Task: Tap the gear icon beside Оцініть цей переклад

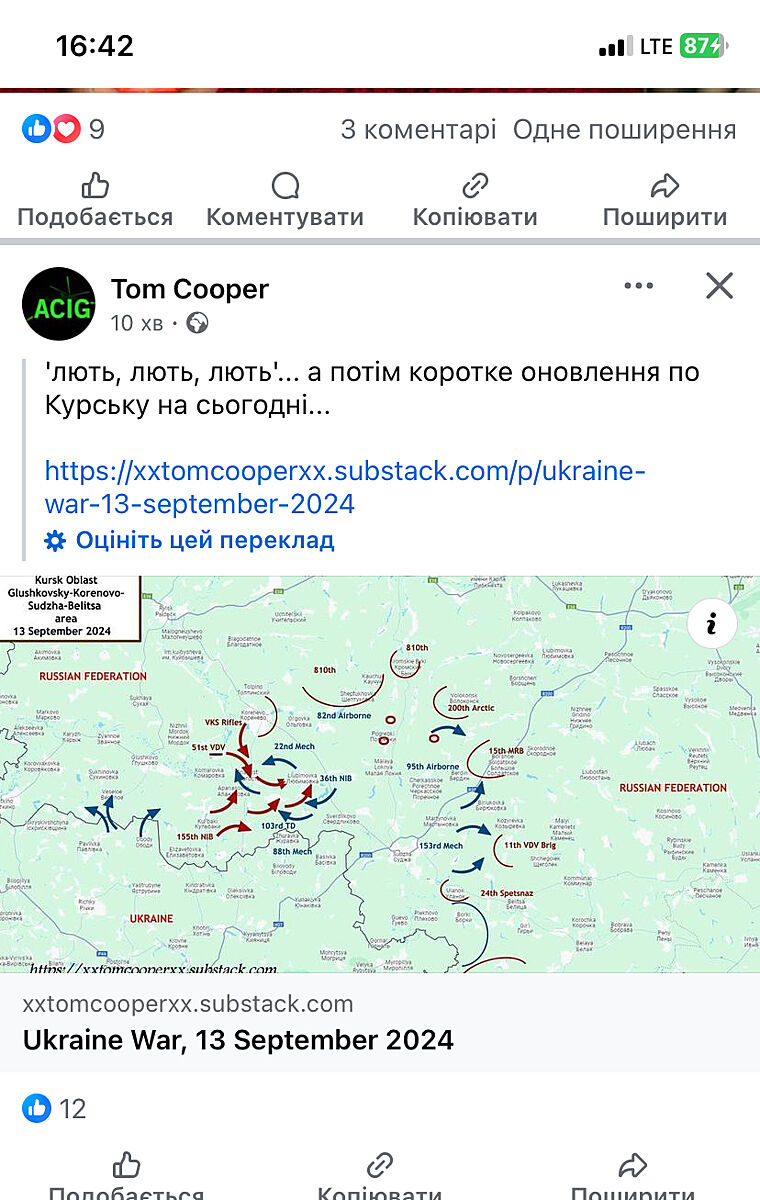Action: (56, 541)
